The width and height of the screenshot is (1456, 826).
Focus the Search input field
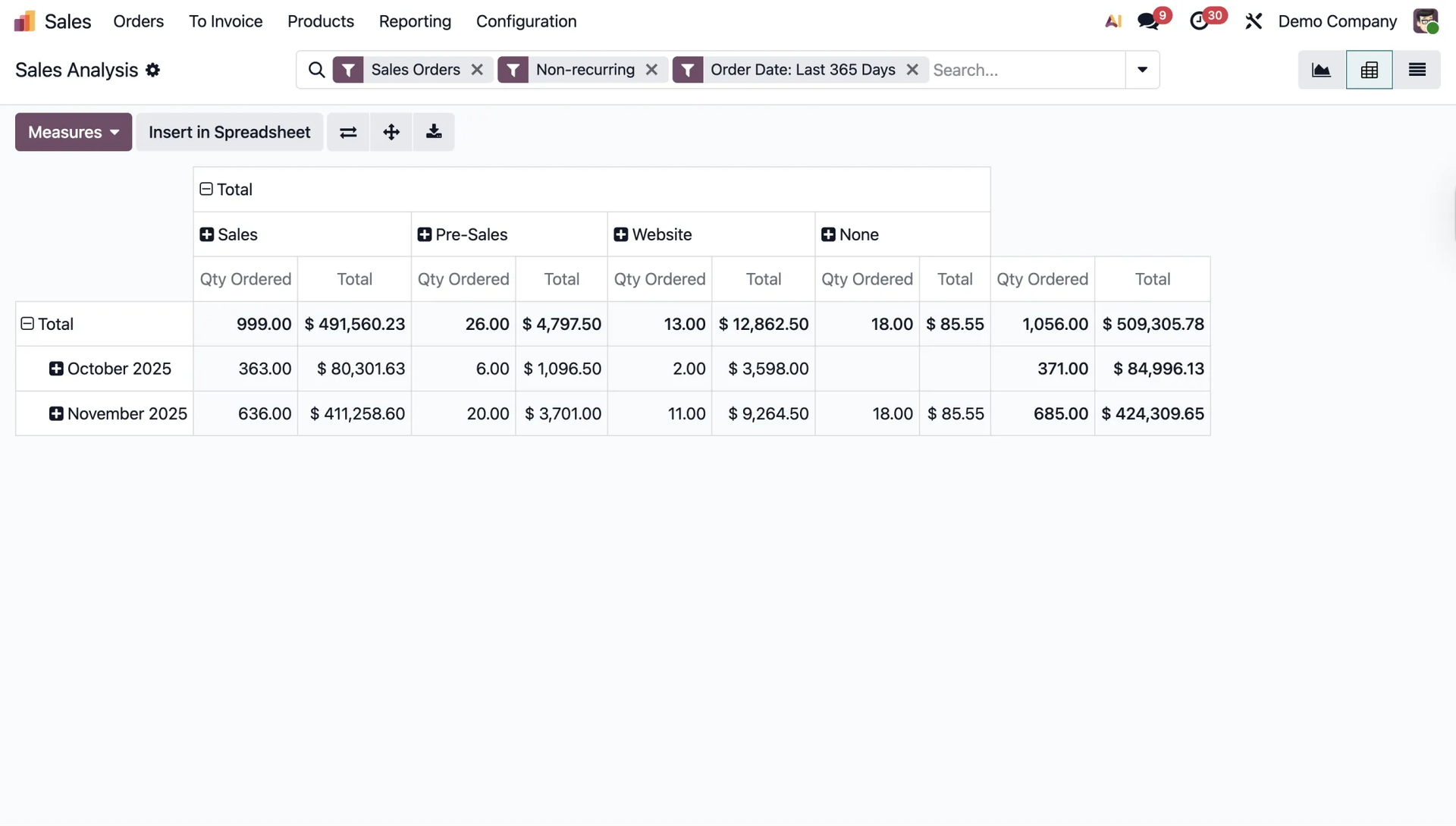click(1024, 70)
